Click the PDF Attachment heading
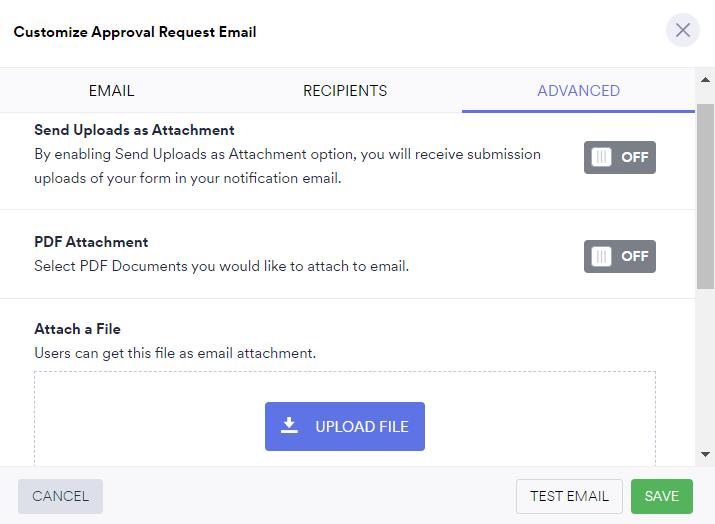 [x=91, y=242]
